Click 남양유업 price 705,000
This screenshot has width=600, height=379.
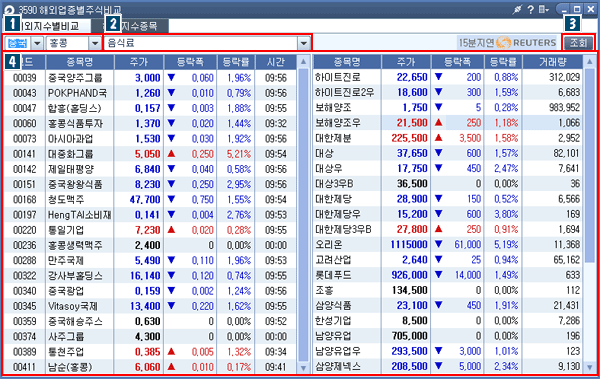coord(409,336)
